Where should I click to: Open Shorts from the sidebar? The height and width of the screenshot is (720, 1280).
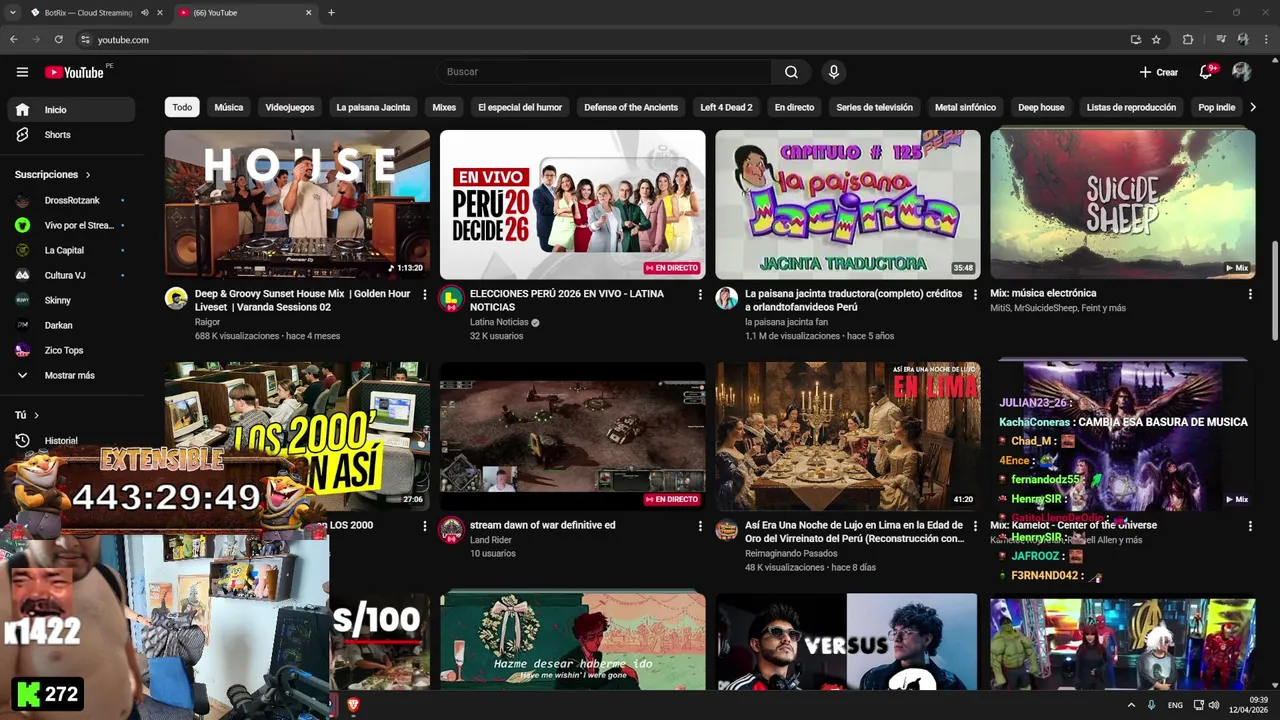pos(70,135)
